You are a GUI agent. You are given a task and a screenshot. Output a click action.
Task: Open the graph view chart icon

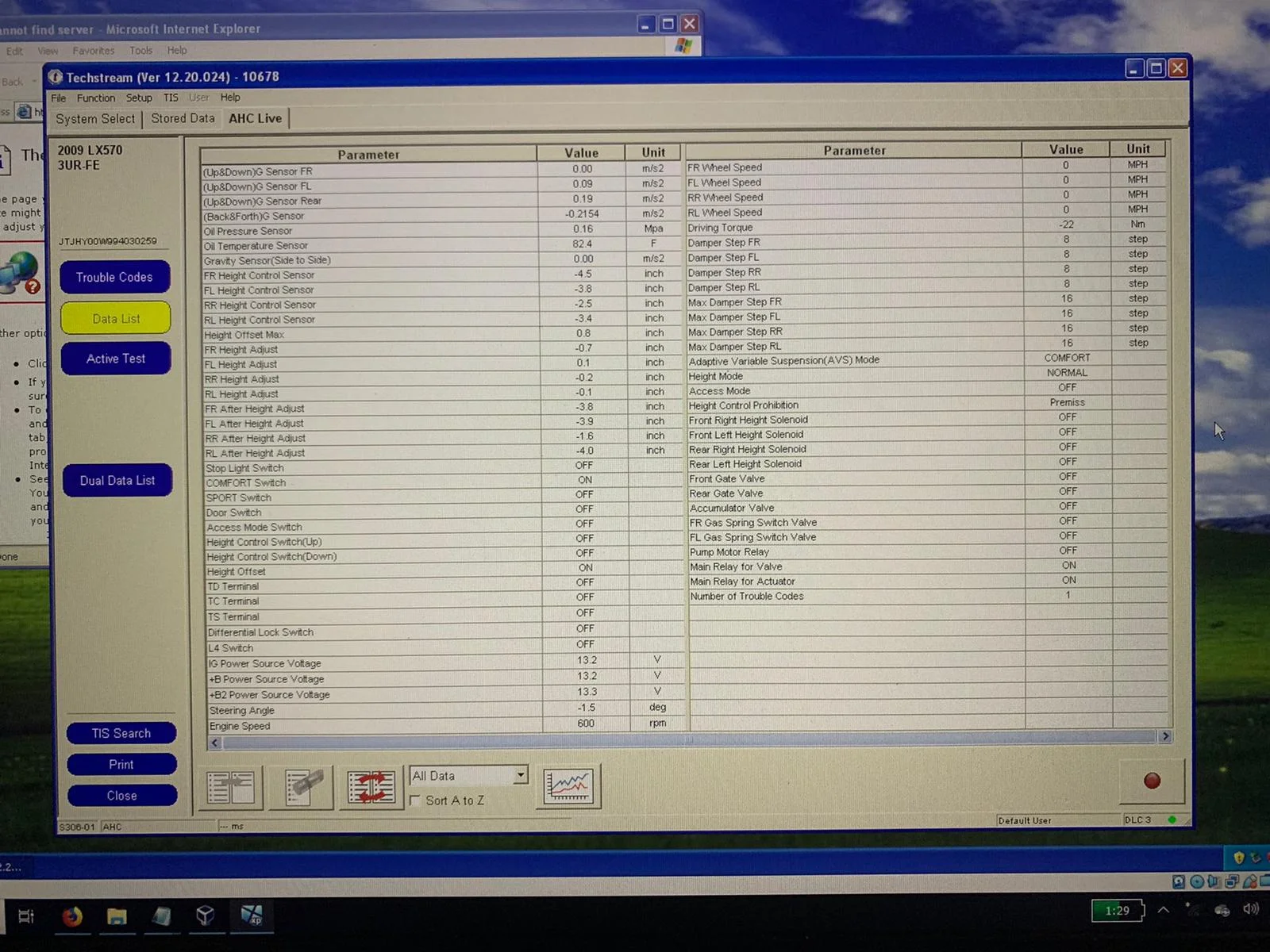point(568,786)
